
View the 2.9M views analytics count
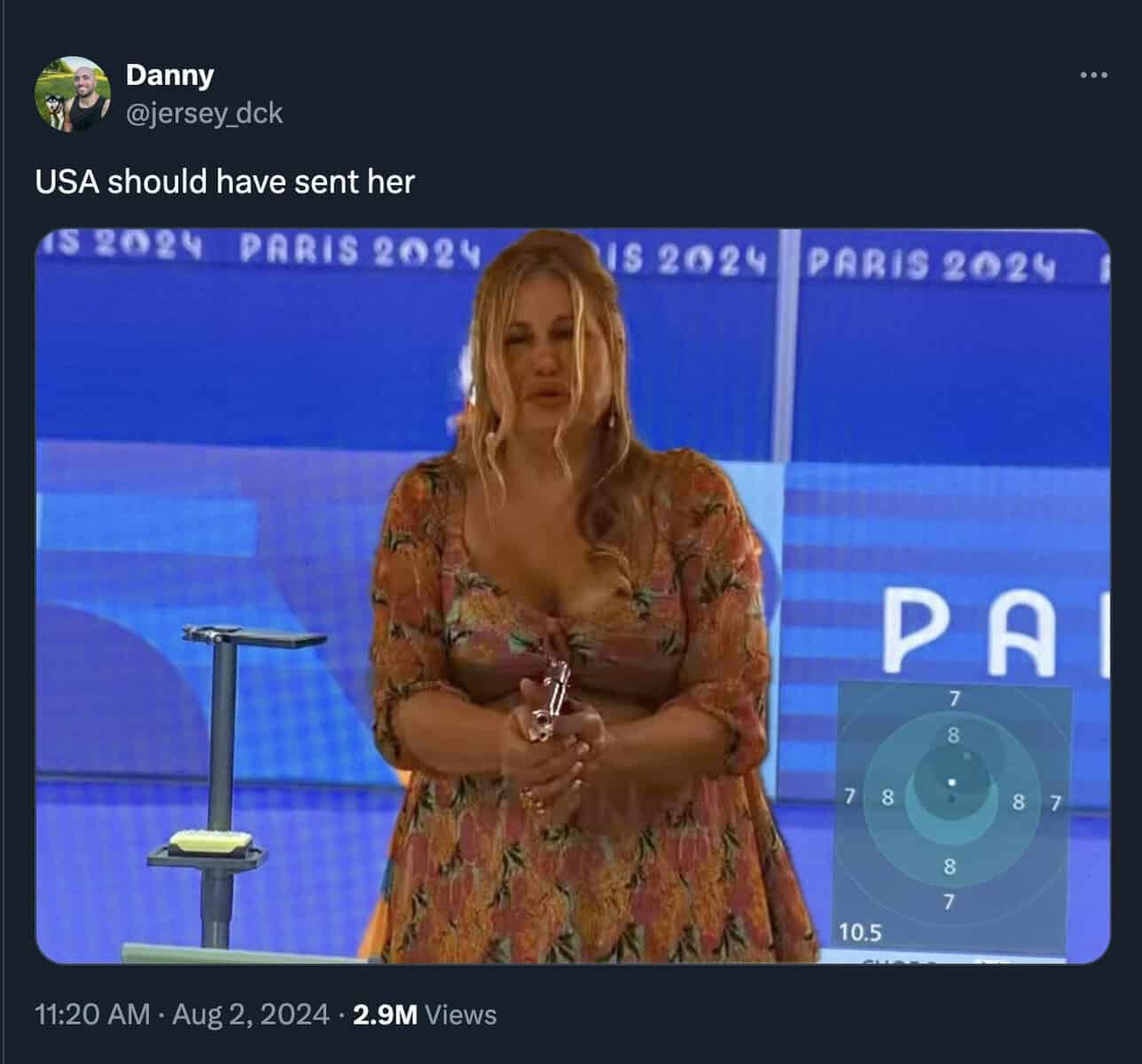click(385, 1013)
